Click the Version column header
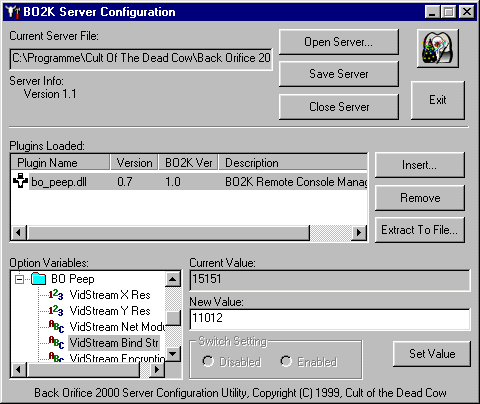 coord(134,163)
